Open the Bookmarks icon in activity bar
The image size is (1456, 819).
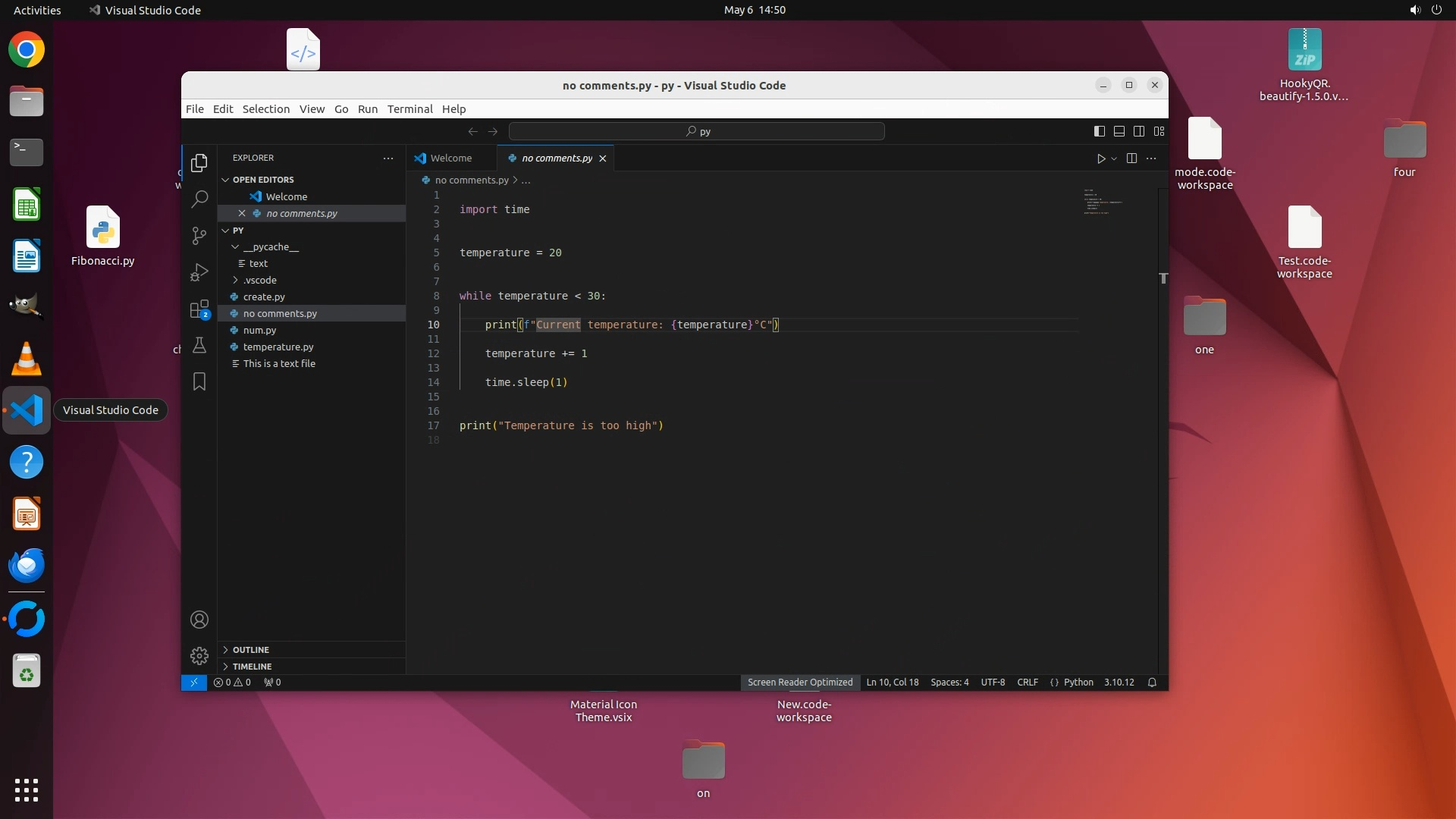[x=199, y=381]
